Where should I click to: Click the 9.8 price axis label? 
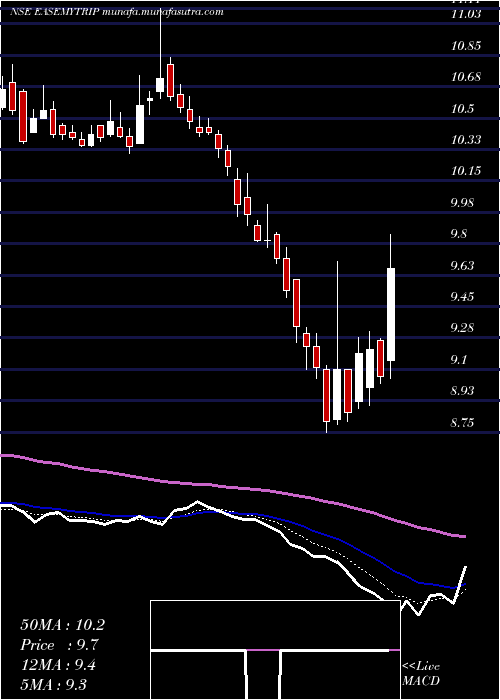tap(459, 234)
